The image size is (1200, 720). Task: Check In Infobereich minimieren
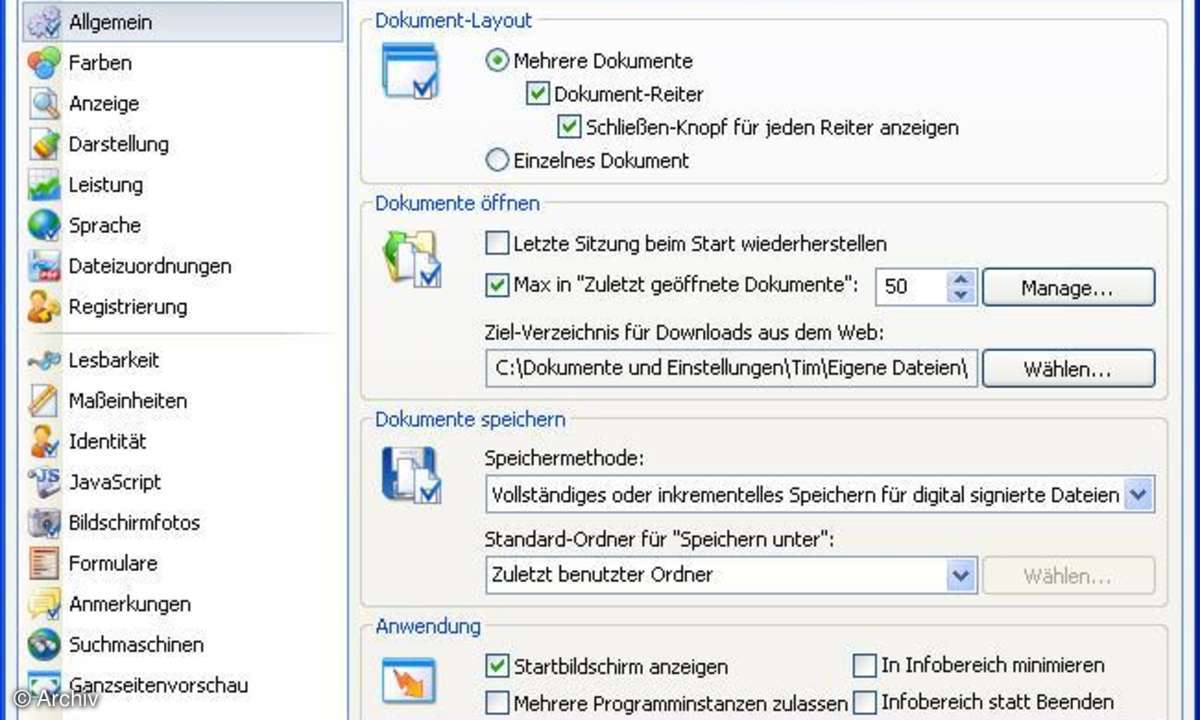864,665
